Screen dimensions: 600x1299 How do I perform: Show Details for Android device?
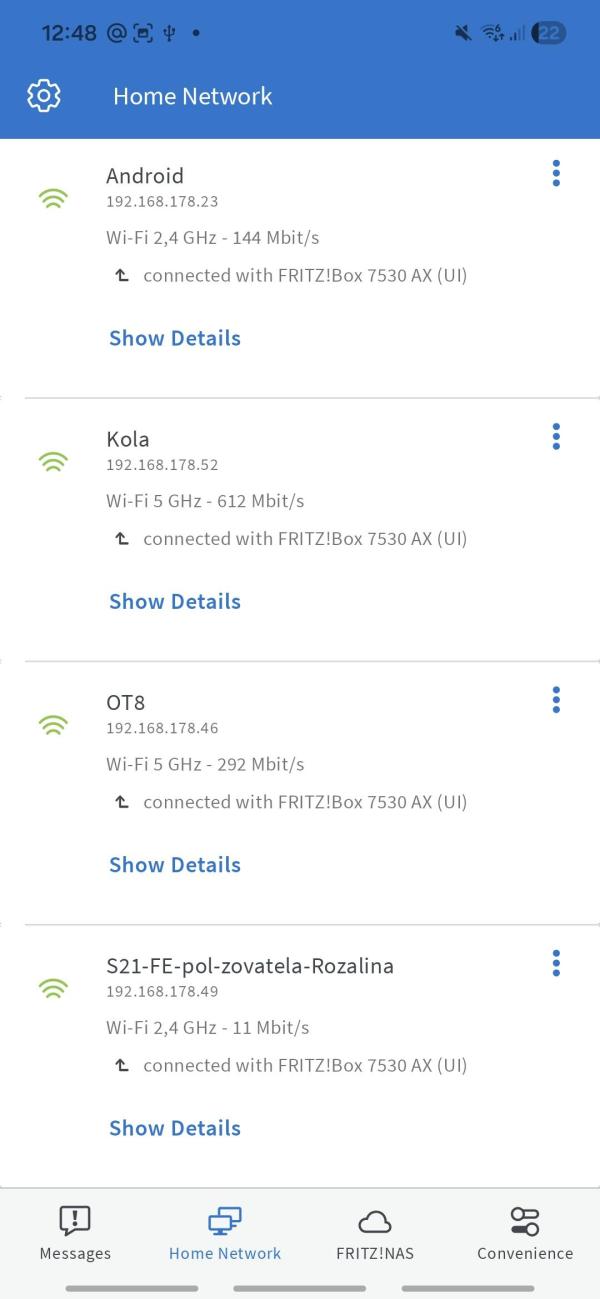(x=175, y=338)
